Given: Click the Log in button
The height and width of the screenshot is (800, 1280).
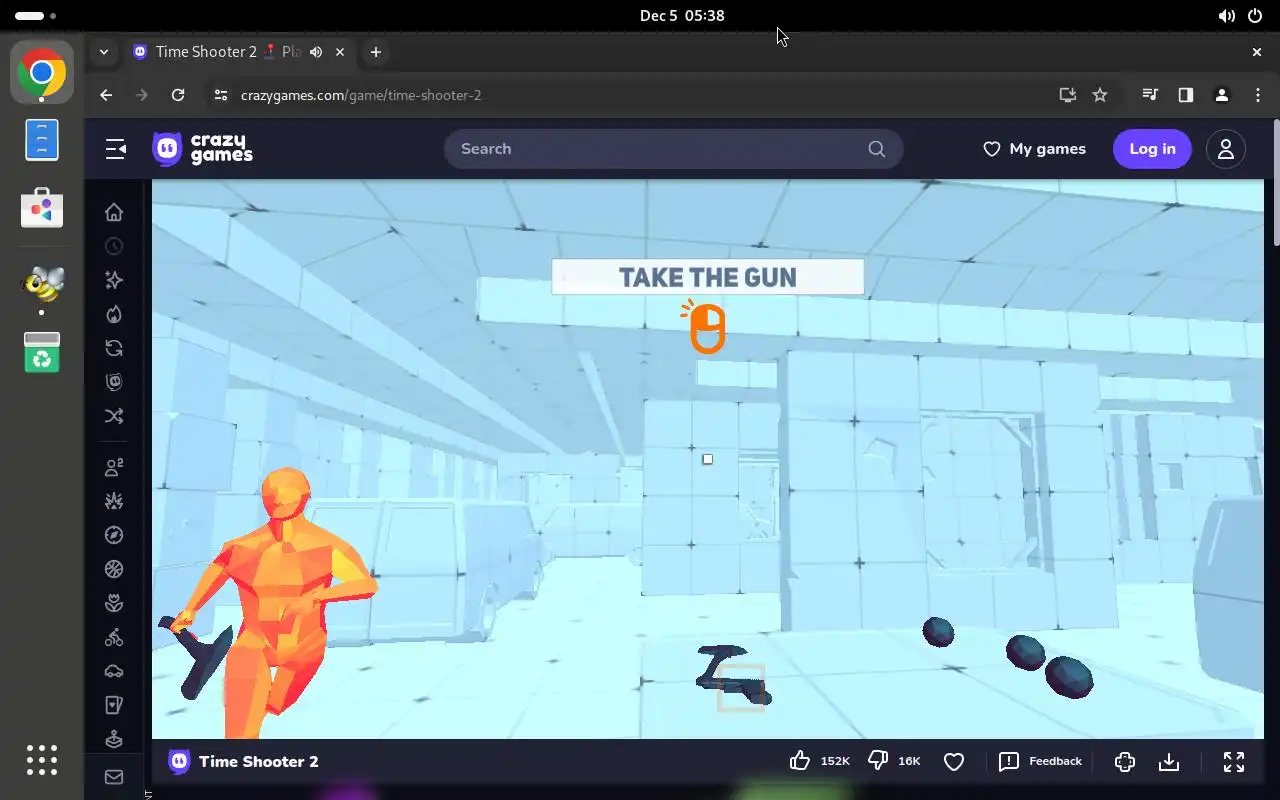Looking at the screenshot, I should (1152, 149).
